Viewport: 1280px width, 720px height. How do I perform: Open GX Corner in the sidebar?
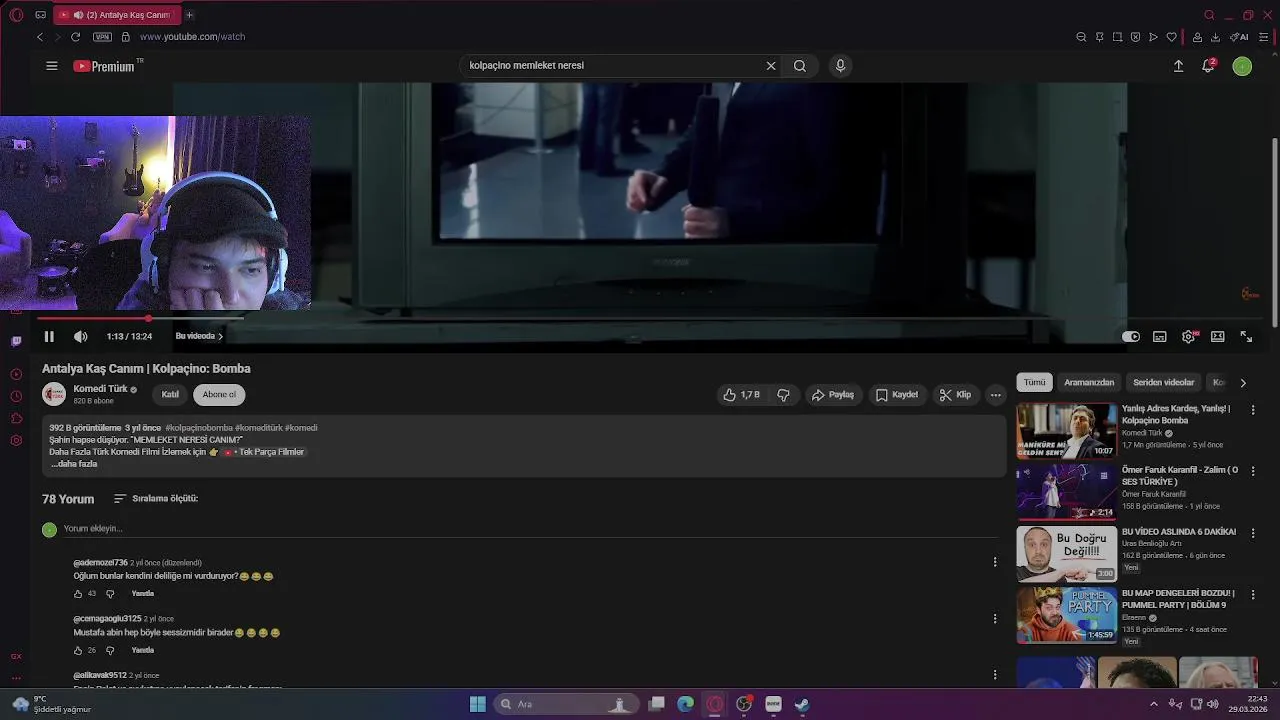[x=16, y=657]
